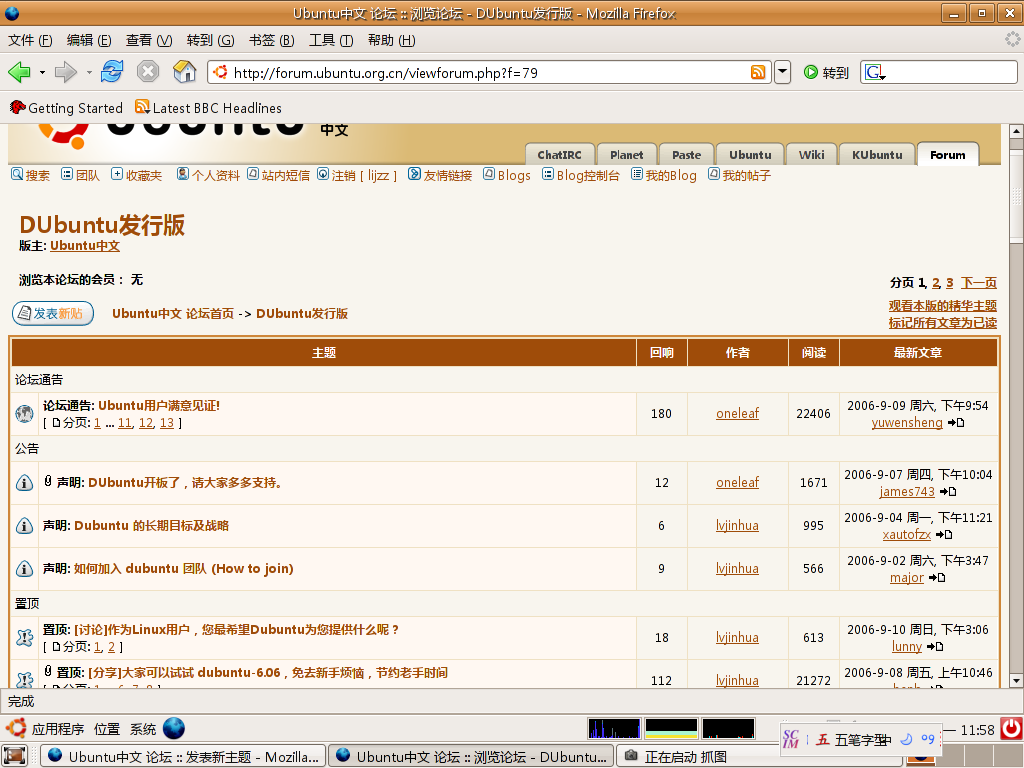Screen dimensions: 1024x768
Task: Log out via 注销 [ lijzz ]
Action: point(357,175)
